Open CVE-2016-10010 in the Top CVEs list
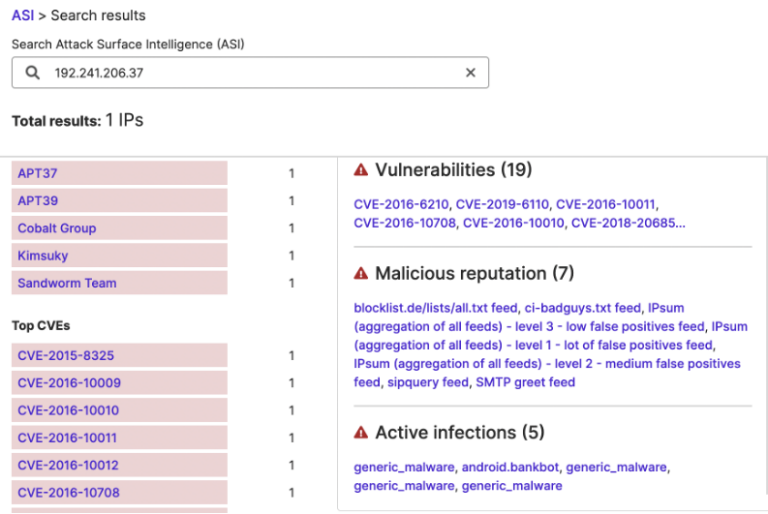This screenshot has width=768, height=514. coord(120,410)
